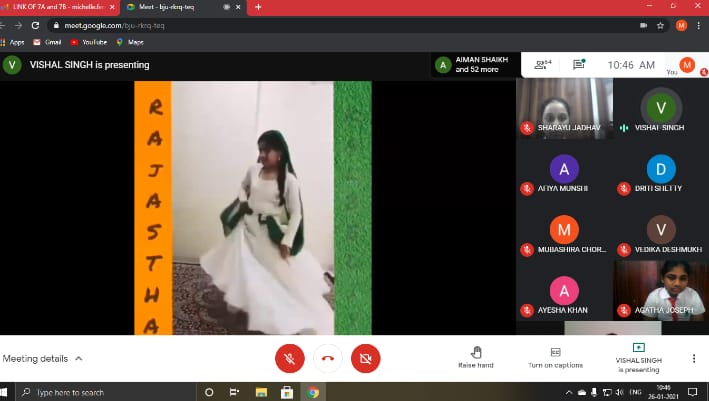Select VISHAL SINGH participant tile
709x401 pixels.
(661, 108)
